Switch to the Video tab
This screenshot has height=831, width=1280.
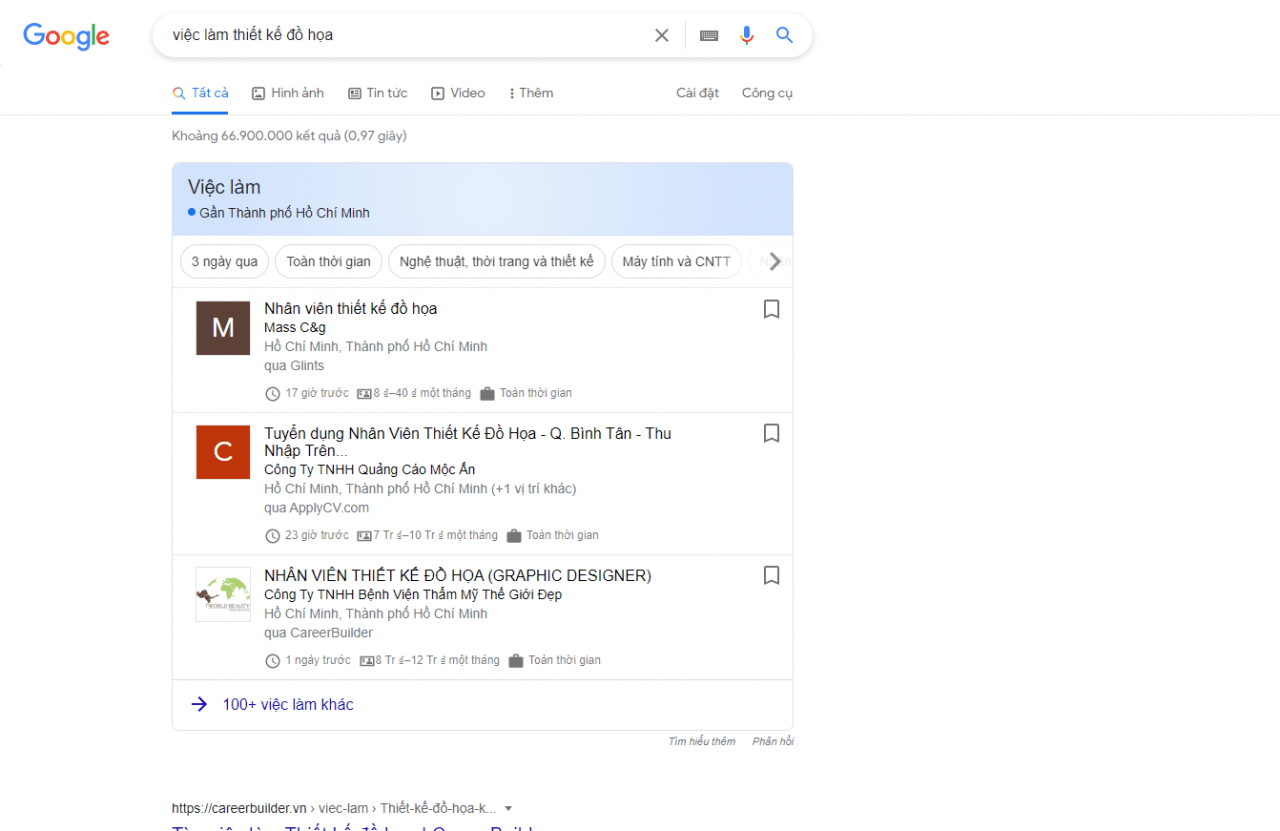pyautogui.click(x=458, y=93)
